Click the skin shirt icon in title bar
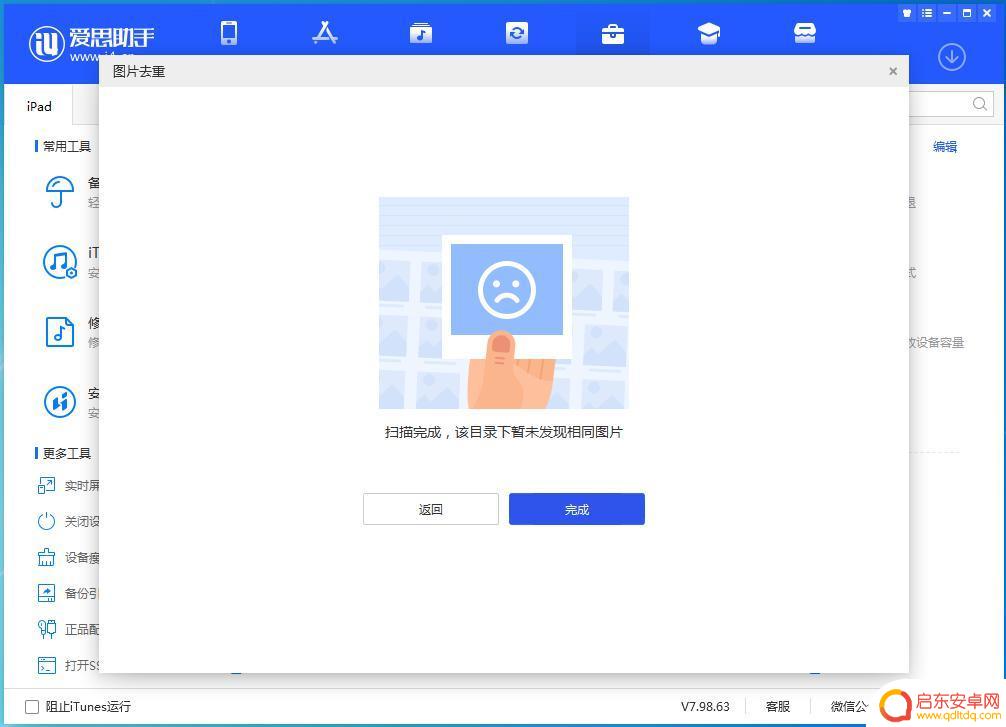The height and width of the screenshot is (727, 1006). (x=907, y=13)
